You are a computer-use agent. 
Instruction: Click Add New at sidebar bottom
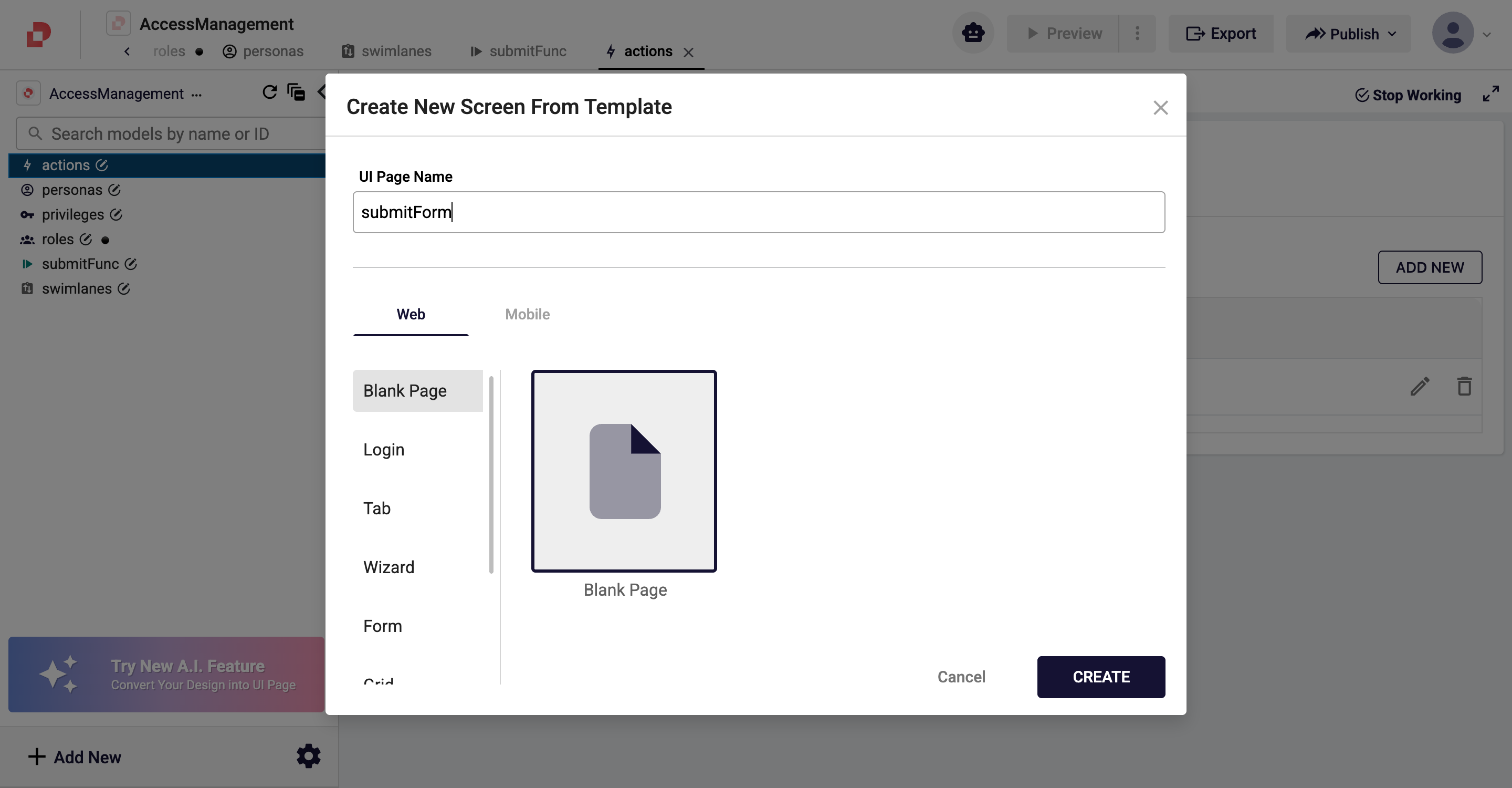click(x=75, y=757)
